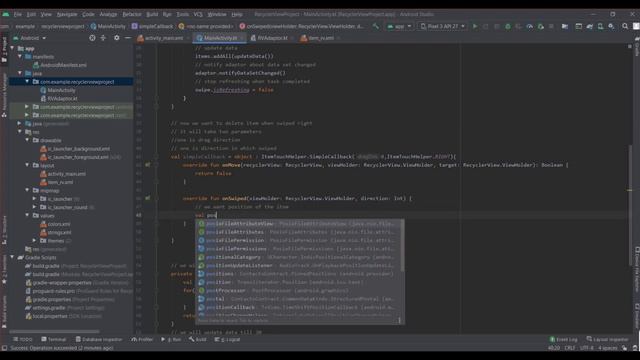Open the Profiler tool window

click(x=142, y=339)
